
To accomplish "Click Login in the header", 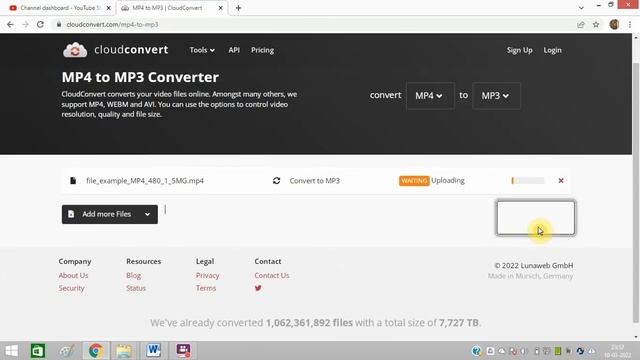I will 552,50.
